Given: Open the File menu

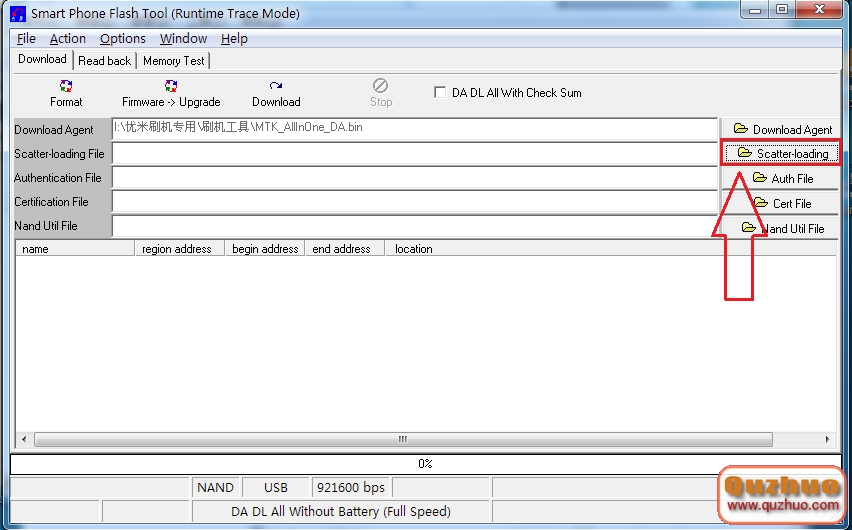Looking at the screenshot, I should click(x=26, y=39).
